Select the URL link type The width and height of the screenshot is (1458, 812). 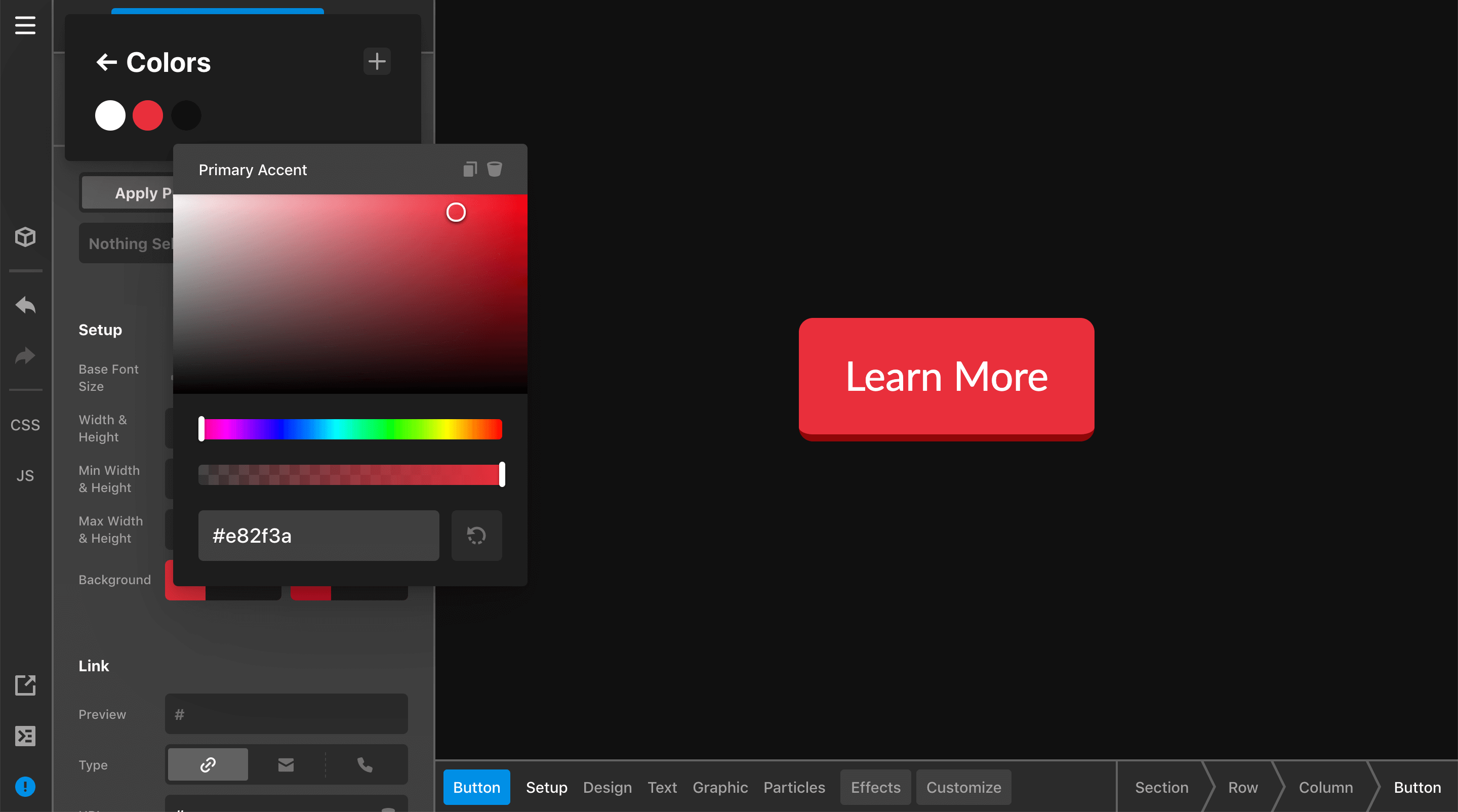(208, 764)
